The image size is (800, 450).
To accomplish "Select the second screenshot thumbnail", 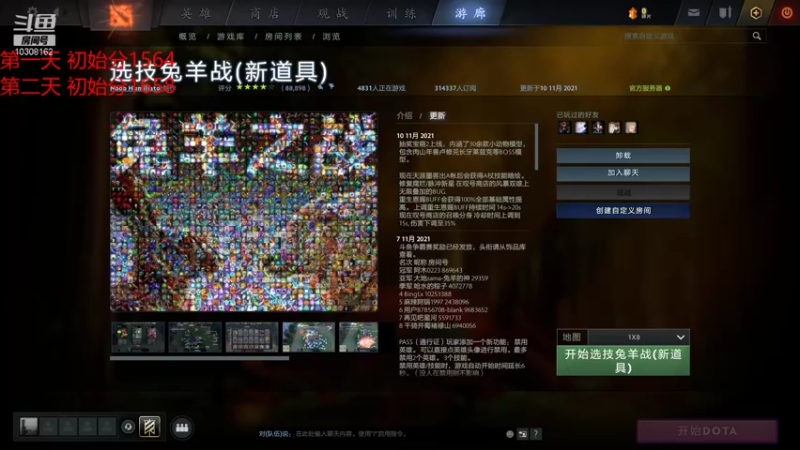I will click(195, 337).
